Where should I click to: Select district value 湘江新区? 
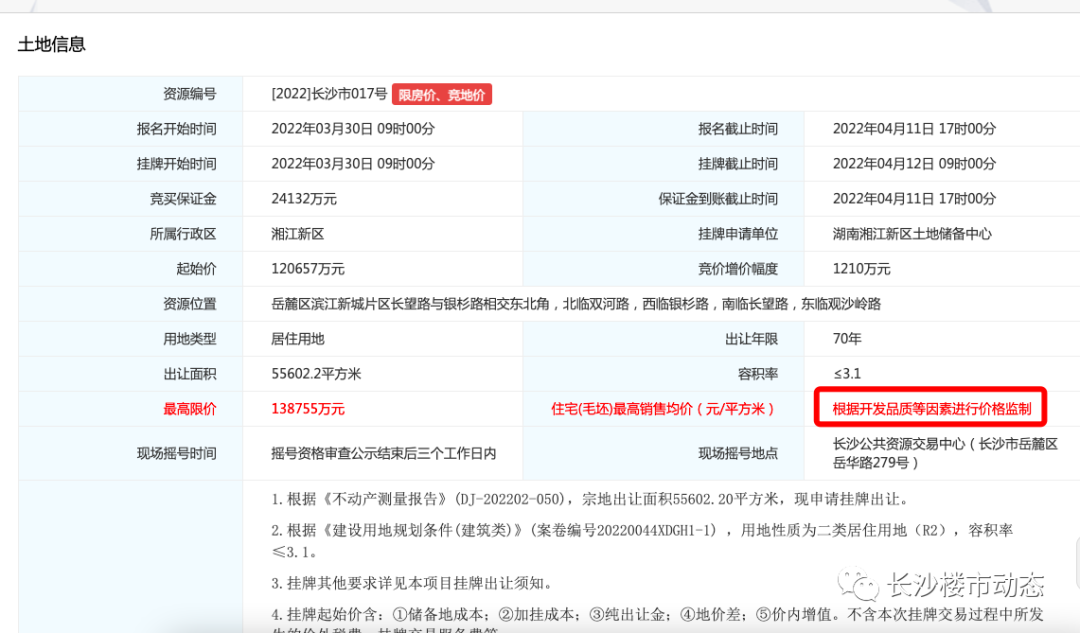(x=298, y=234)
